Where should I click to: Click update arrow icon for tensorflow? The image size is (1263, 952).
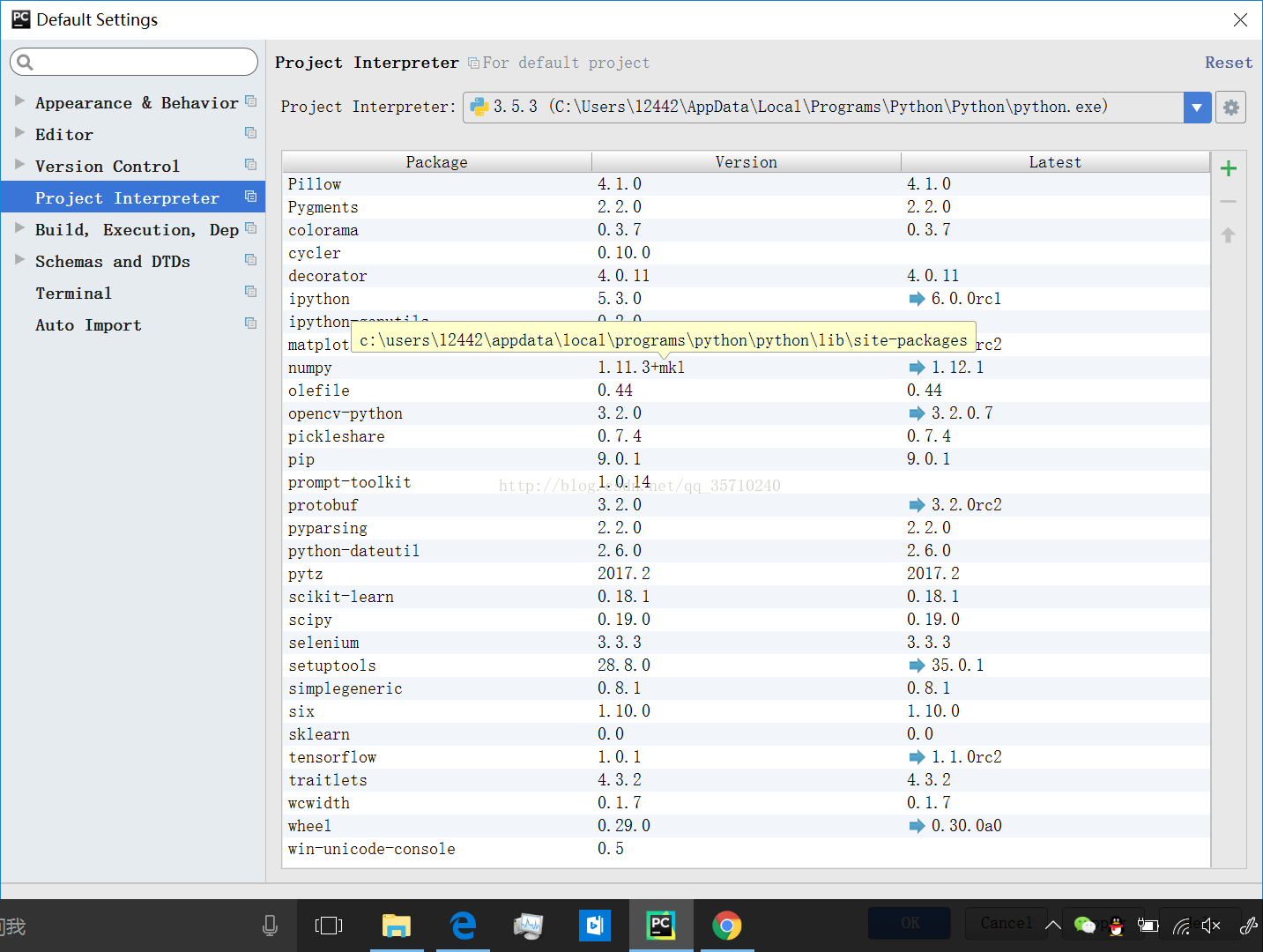coord(917,757)
